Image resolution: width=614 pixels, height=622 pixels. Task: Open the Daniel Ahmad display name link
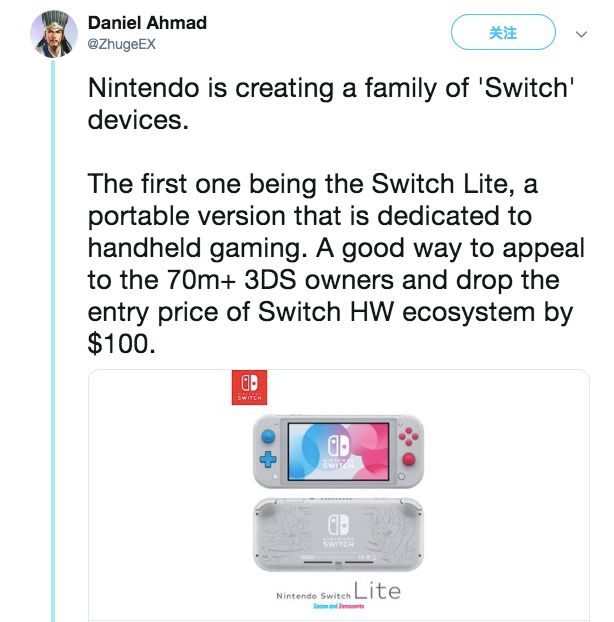pyautogui.click(x=147, y=23)
